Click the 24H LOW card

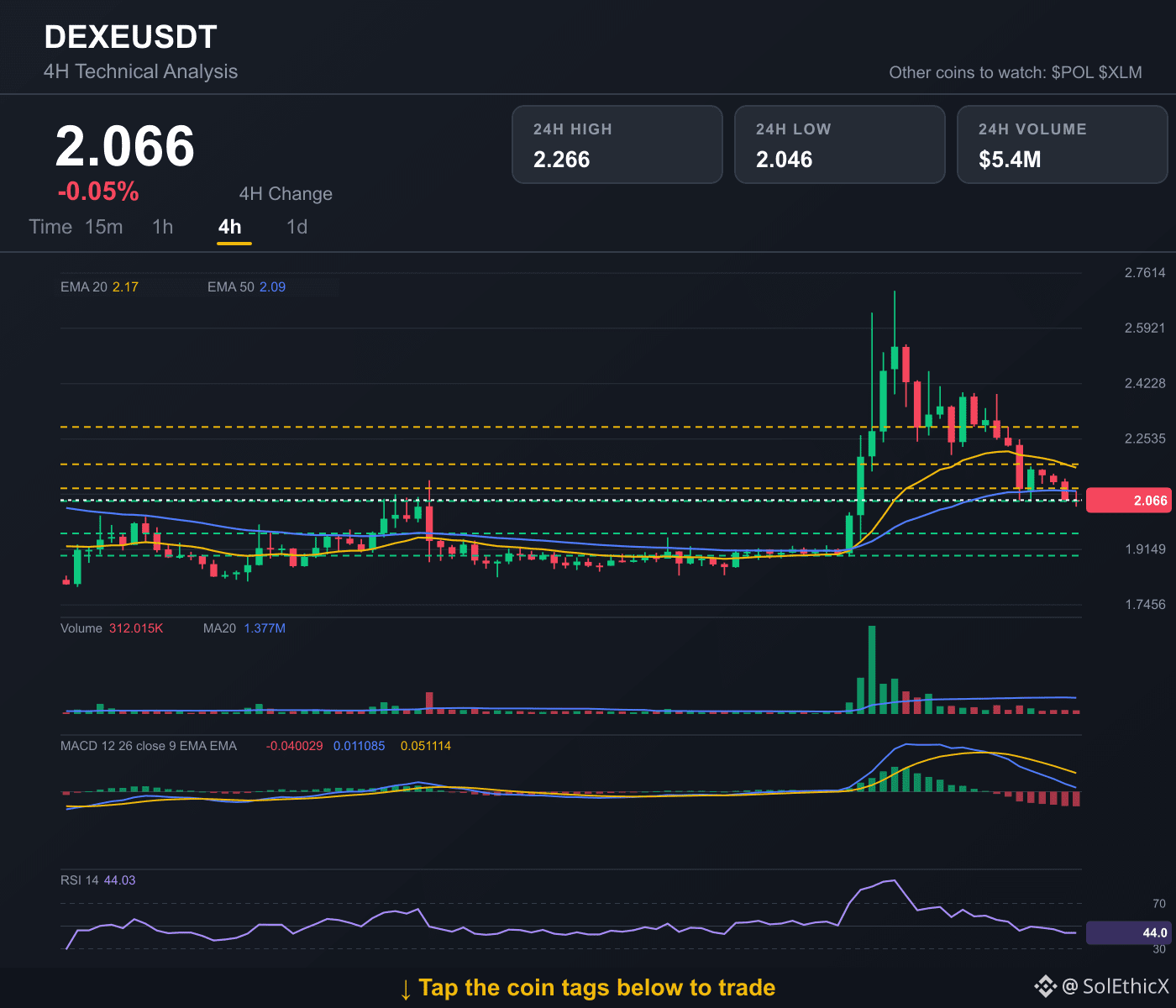click(840, 144)
